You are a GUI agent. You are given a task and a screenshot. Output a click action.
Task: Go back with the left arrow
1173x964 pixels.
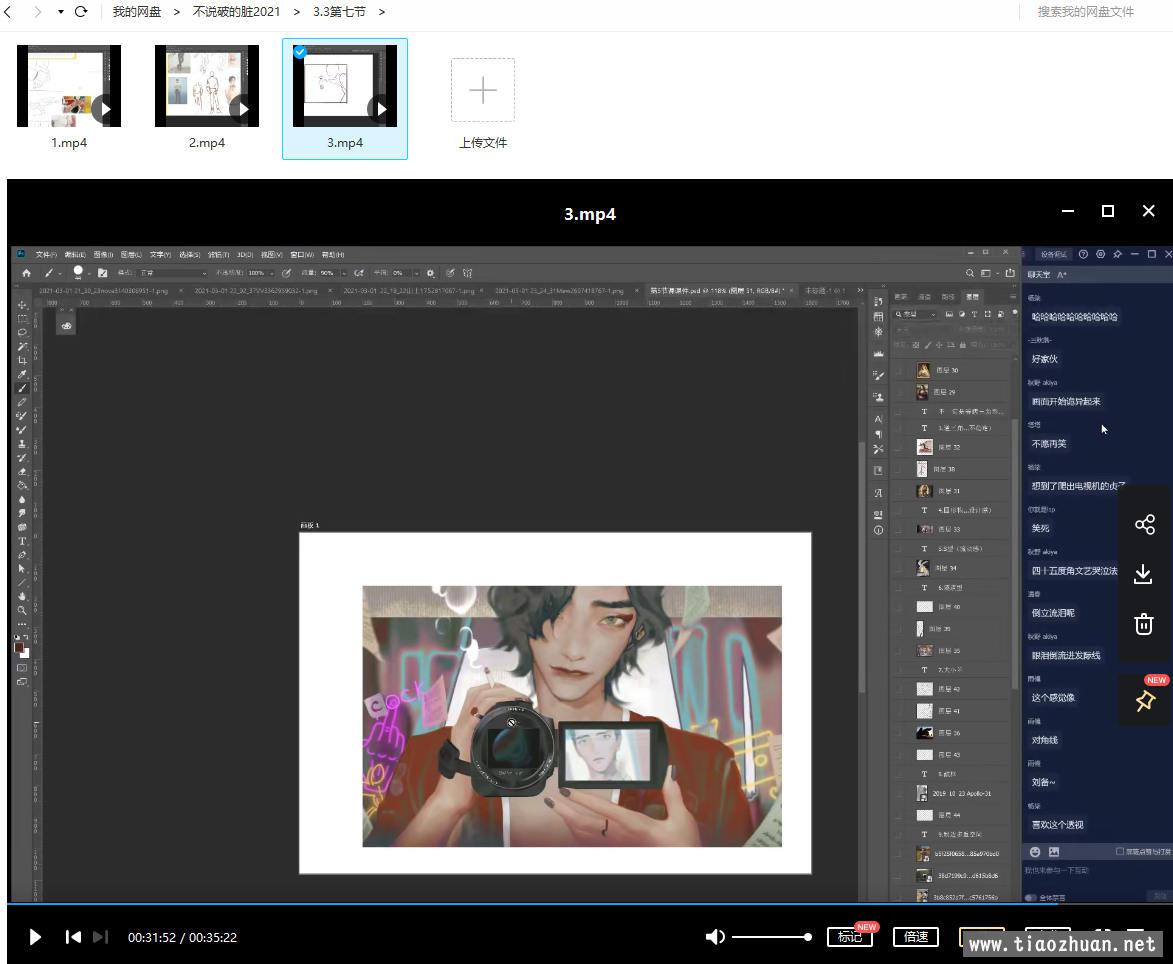tap(9, 12)
